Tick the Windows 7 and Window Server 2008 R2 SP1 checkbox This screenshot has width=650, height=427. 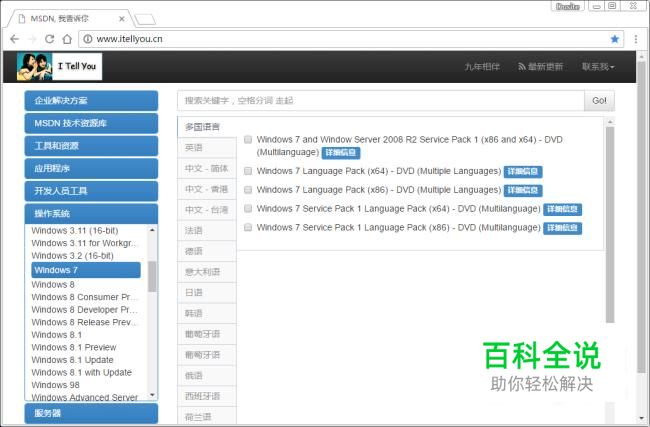click(x=247, y=139)
